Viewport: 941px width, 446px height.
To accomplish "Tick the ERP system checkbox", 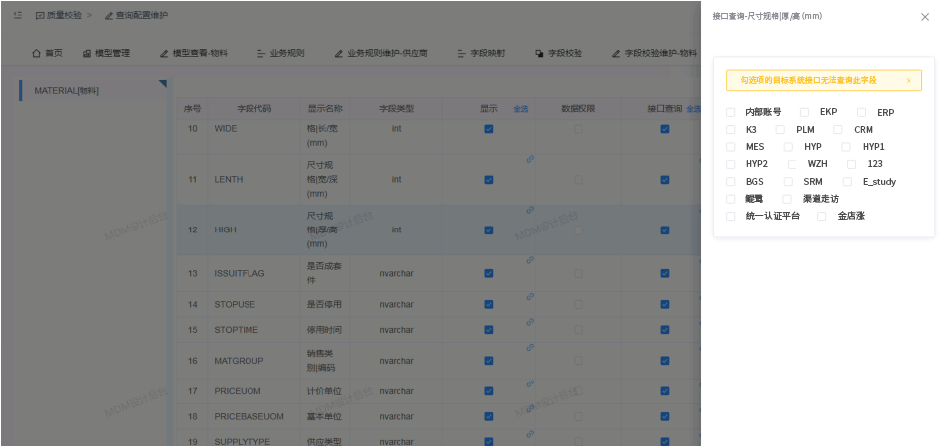I will 862,112.
